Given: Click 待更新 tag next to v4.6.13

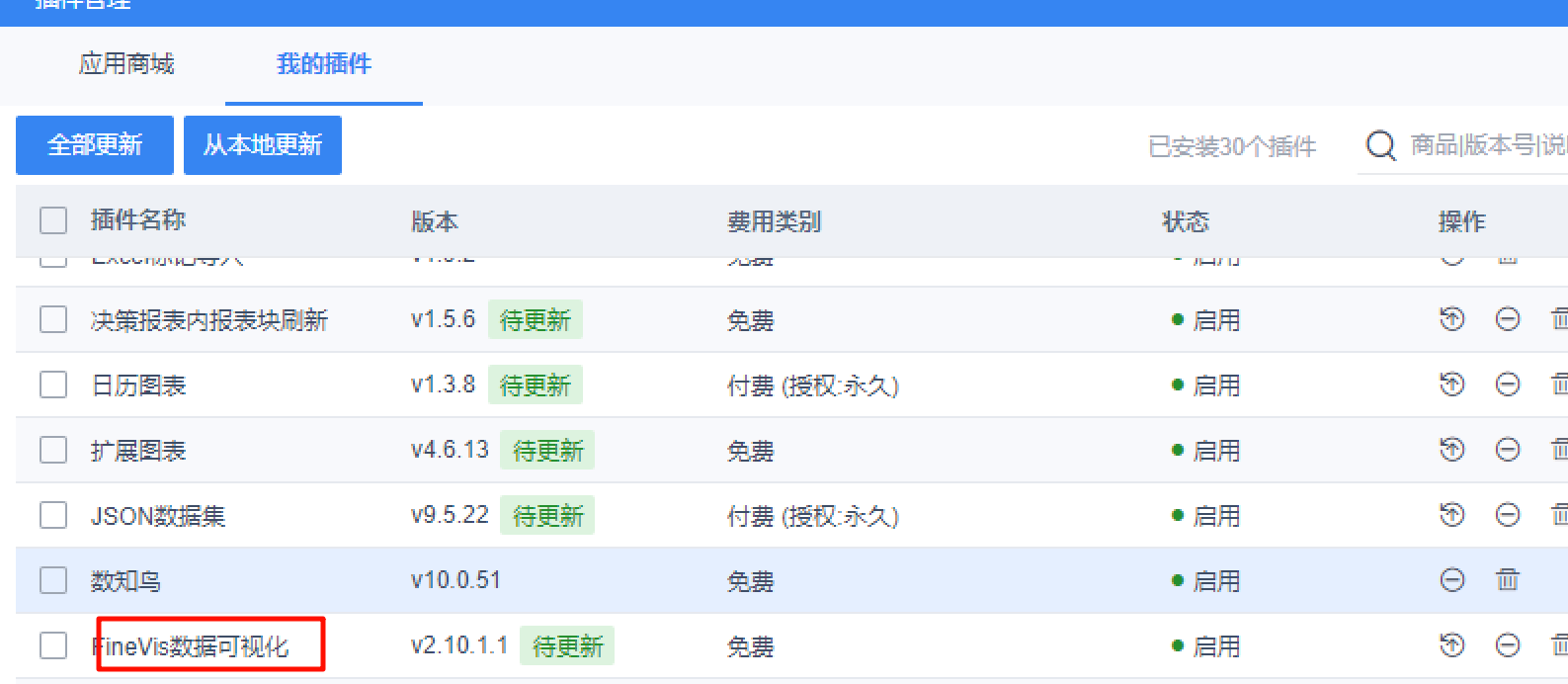Looking at the screenshot, I should [x=548, y=450].
